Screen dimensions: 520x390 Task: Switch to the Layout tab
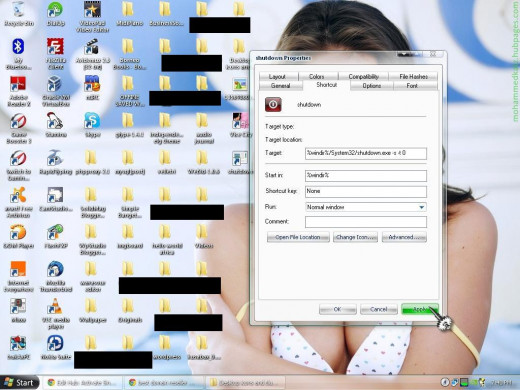277,77
